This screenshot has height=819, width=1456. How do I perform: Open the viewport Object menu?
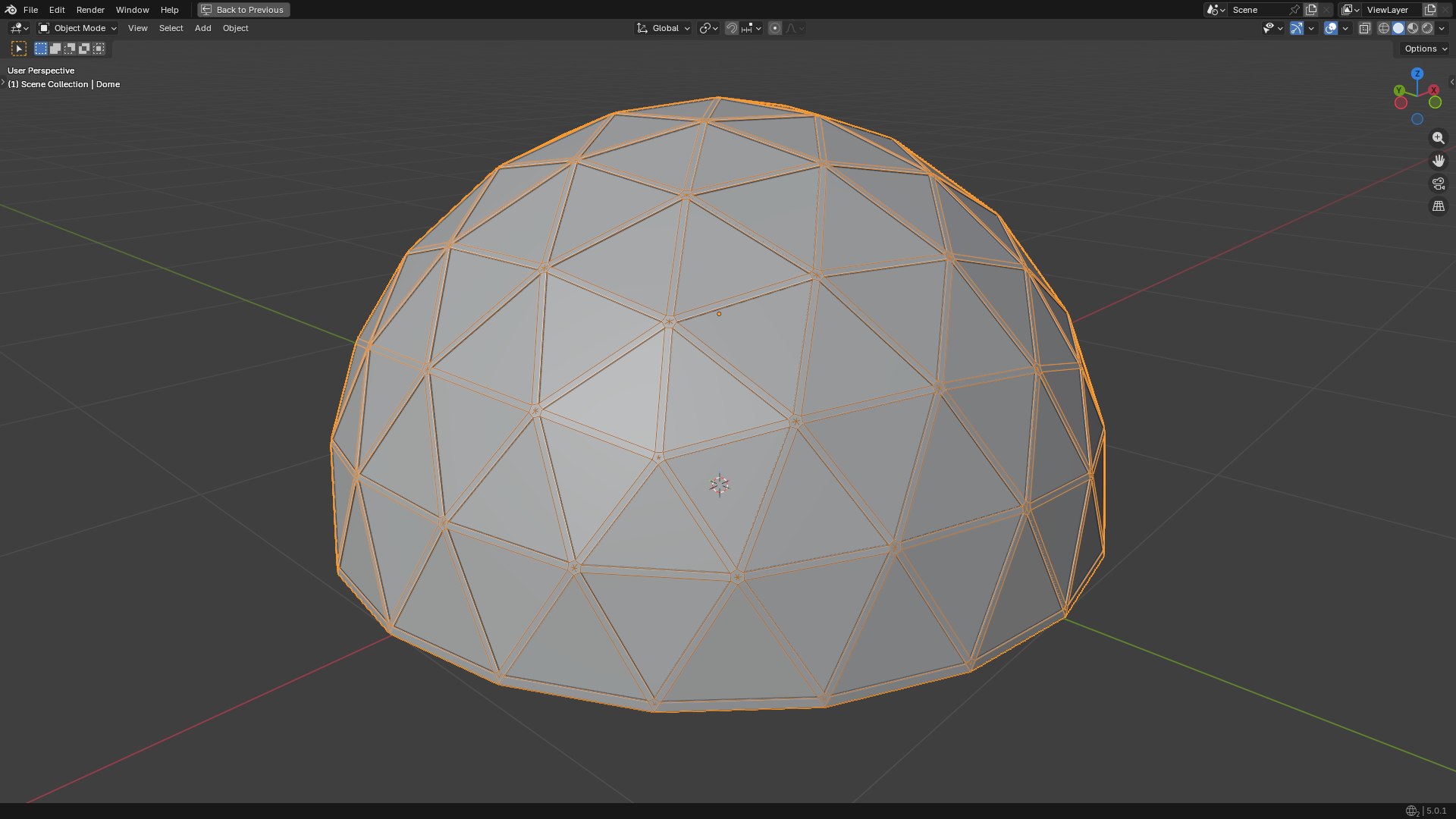pos(235,28)
